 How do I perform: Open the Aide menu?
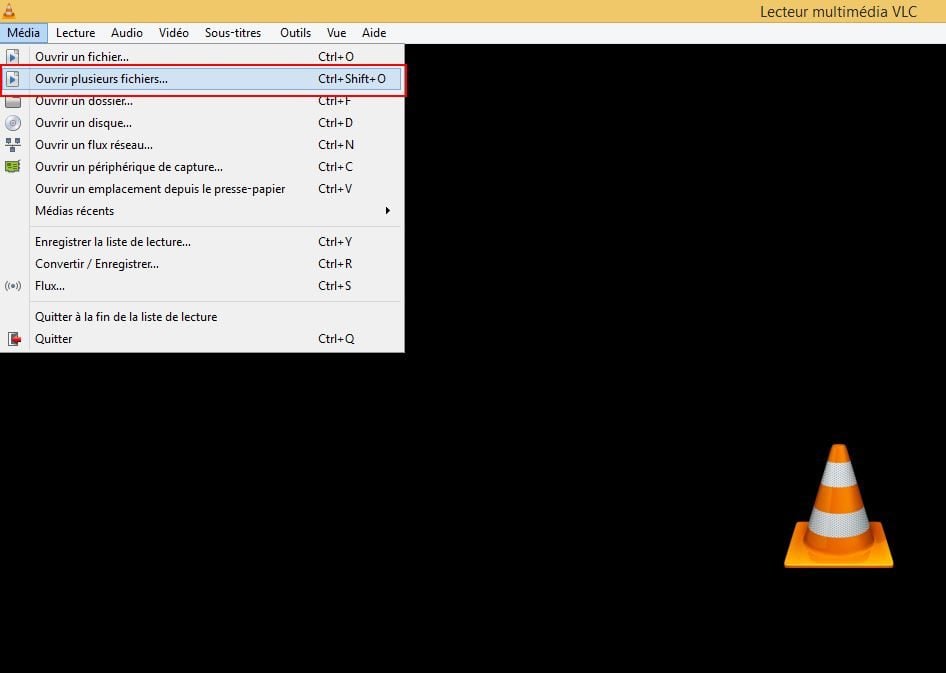[374, 33]
